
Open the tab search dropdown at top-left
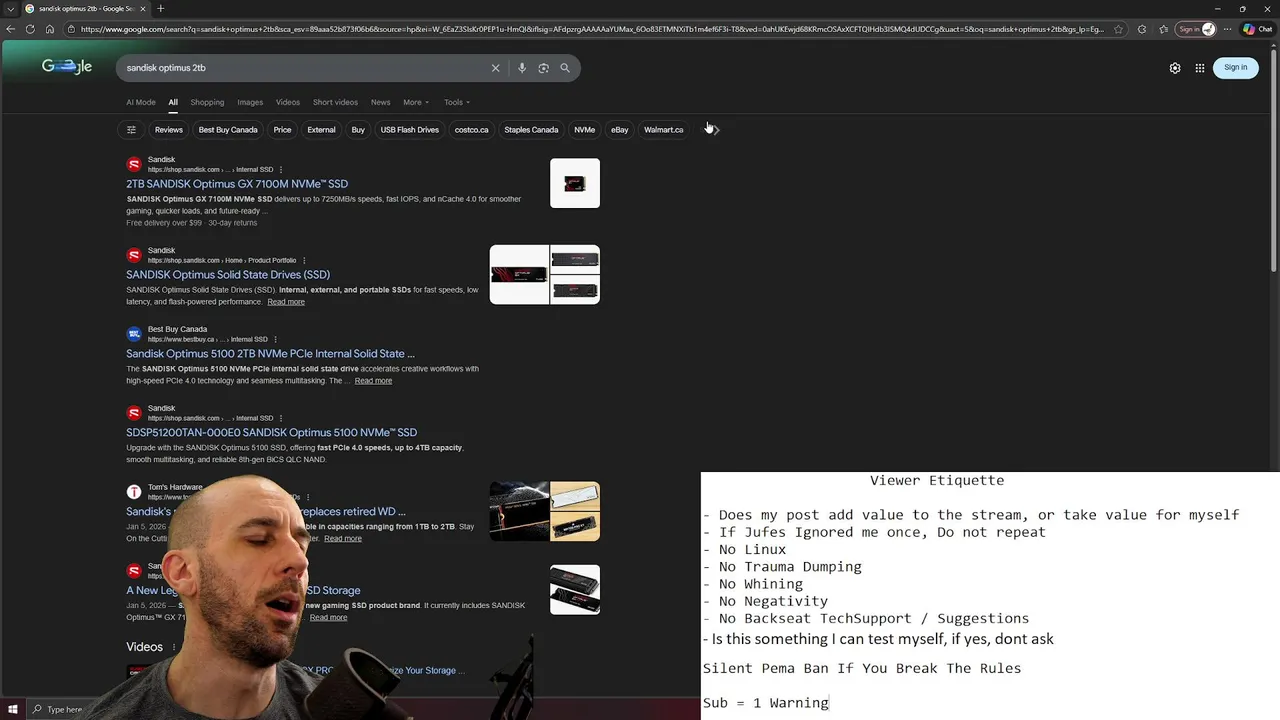click(10, 9)
